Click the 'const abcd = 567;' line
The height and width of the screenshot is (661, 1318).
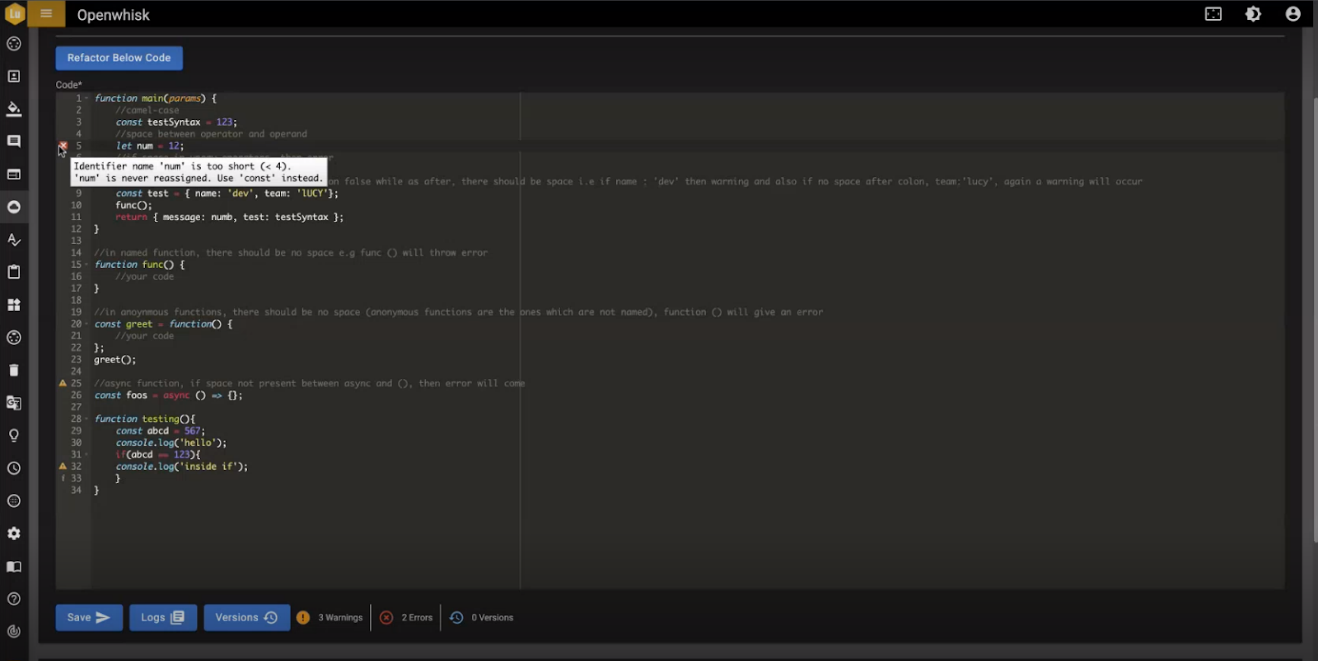160,431
